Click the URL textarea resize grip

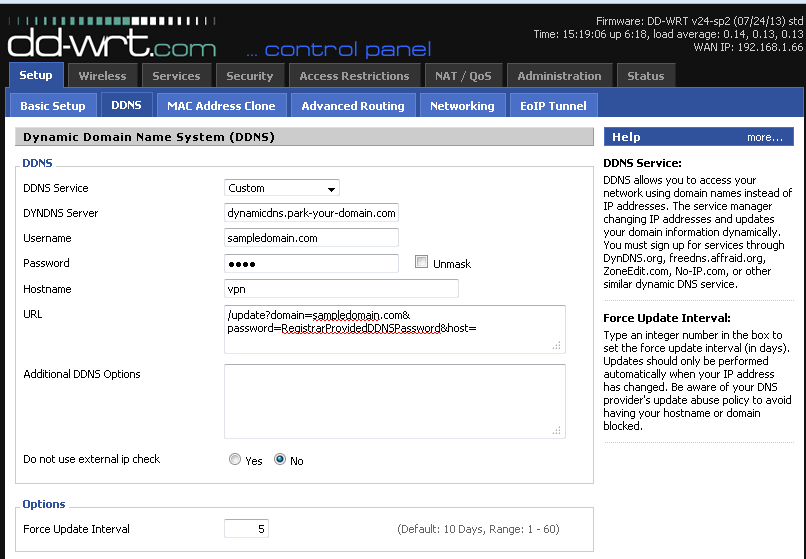557,346
